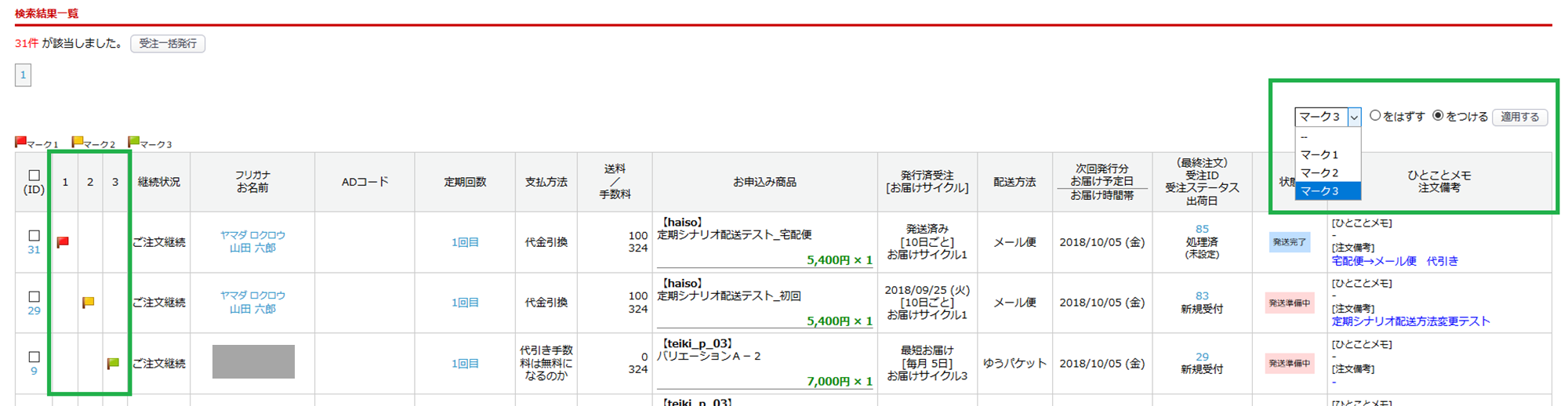Click 発送準備中 badge in order 29 row
Screen dimensions: 1568x406
coord(1289,303)
